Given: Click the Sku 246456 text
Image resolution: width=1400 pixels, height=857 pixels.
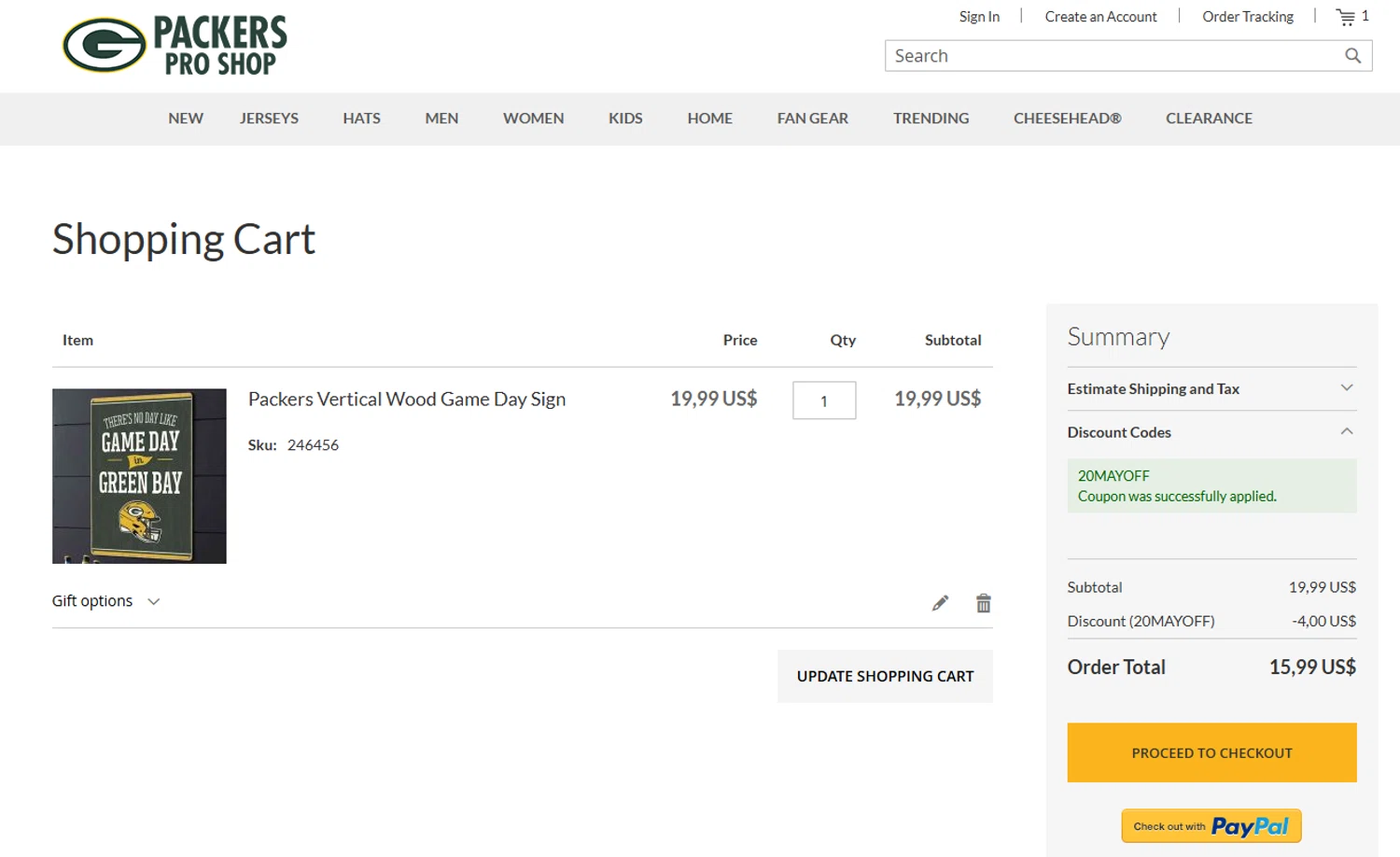Looking at the screenshot, I should (x=293, y=445).
